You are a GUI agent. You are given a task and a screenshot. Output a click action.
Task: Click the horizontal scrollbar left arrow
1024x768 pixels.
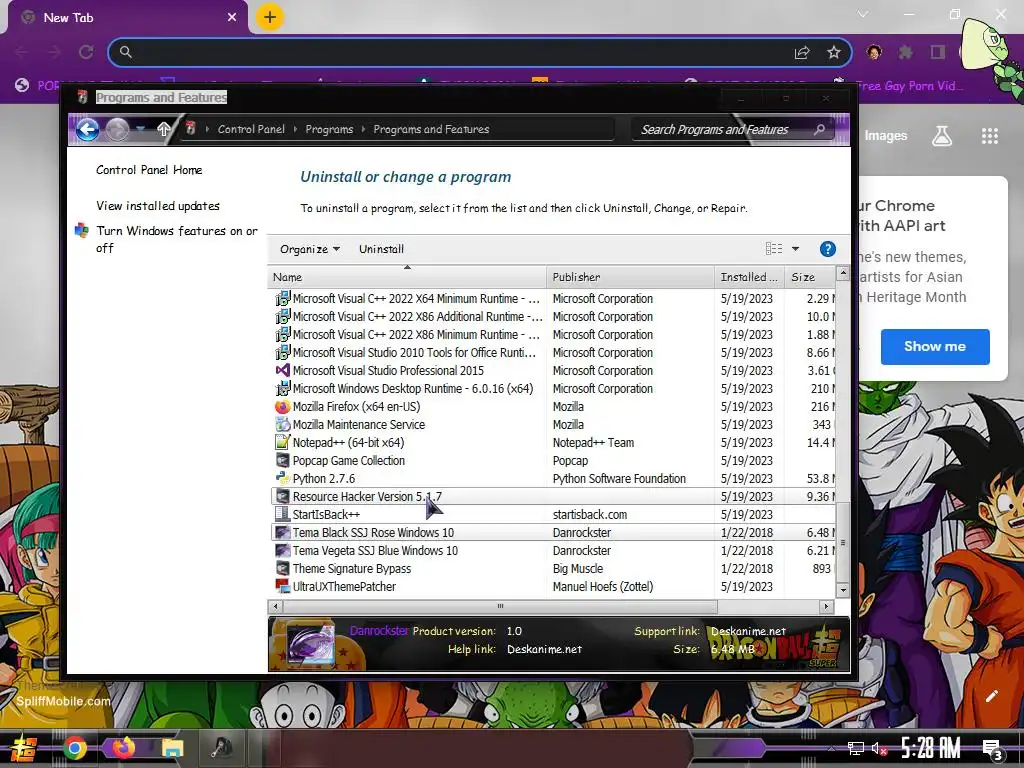pos(276,606)
